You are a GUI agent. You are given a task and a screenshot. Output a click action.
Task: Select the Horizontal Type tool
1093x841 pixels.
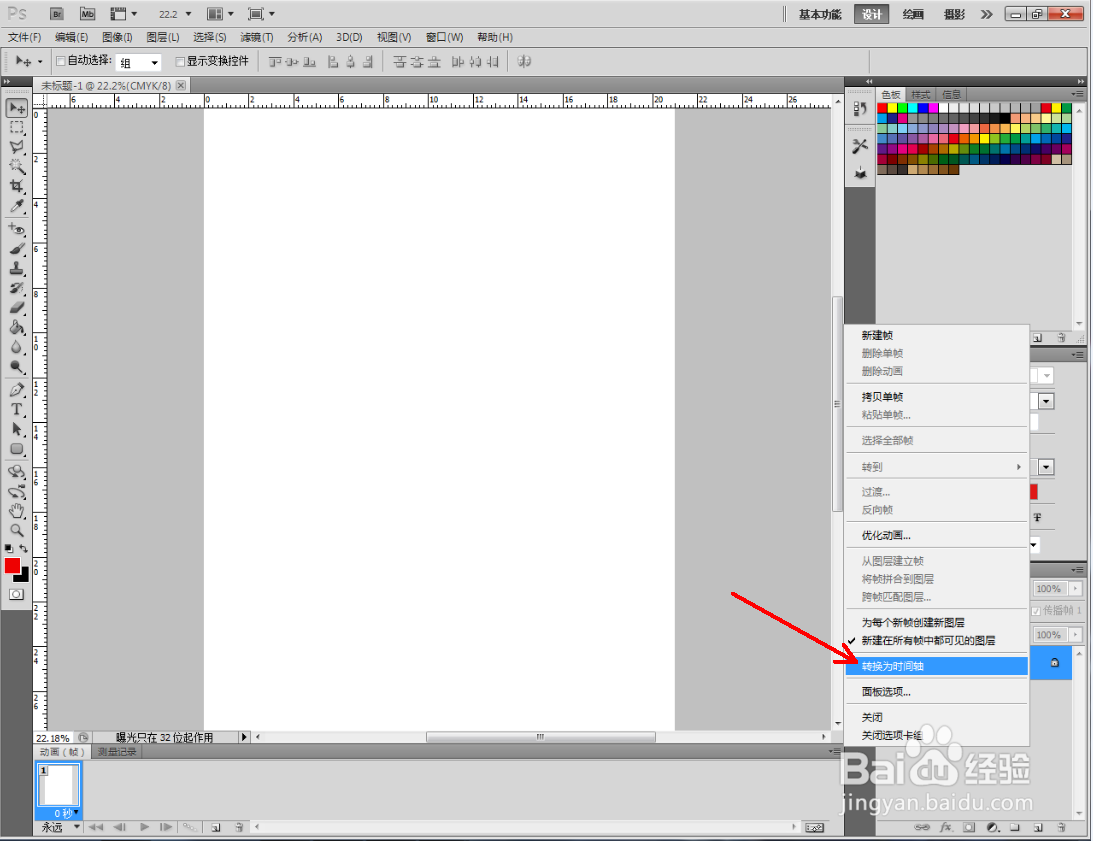[x=17, y=409]
